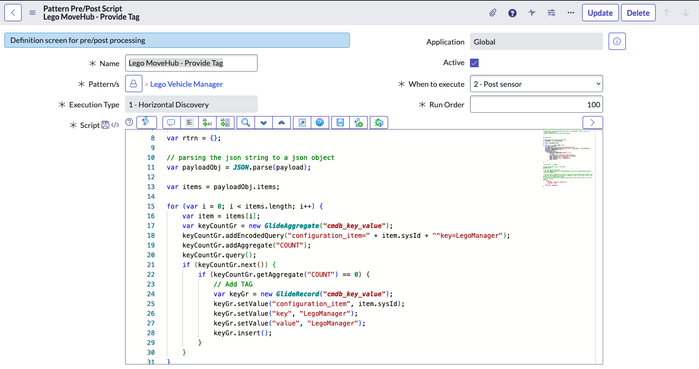Open the When to execute dropdown
Screen dimensions: 699x369
click(x=536, y=84)
